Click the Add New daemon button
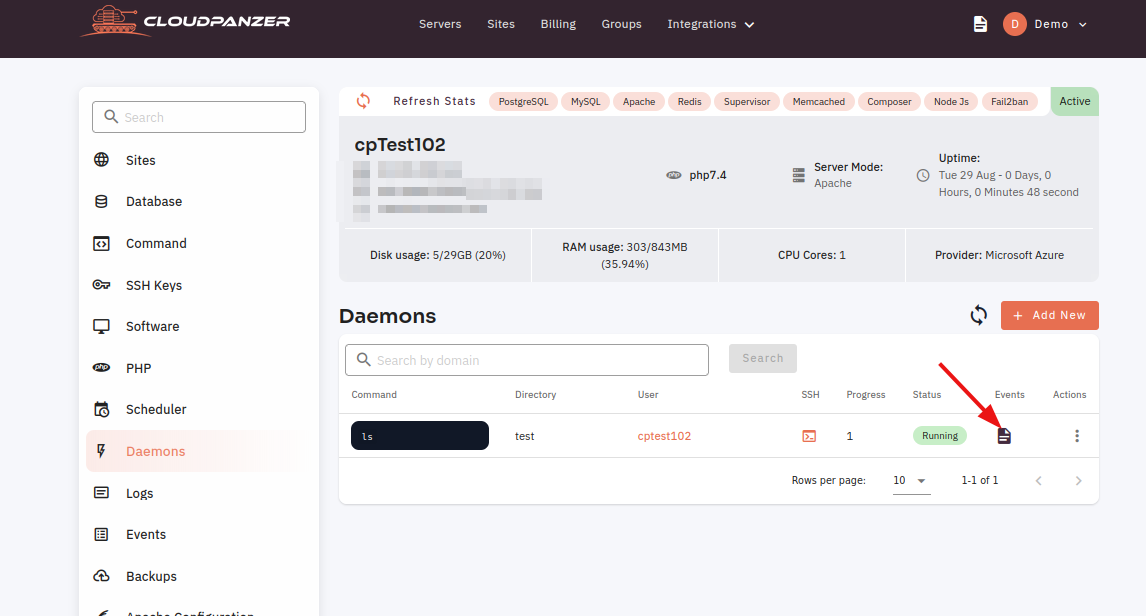1146x616 pixels. coord(1050,315)
